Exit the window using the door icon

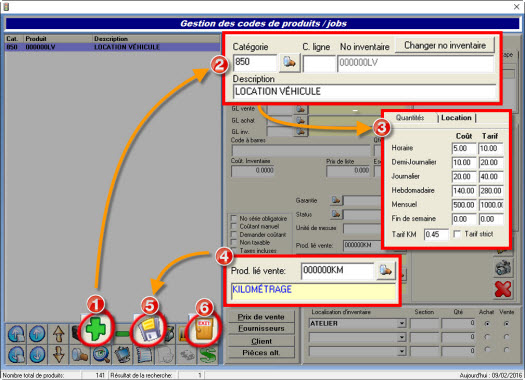point(204,329)
